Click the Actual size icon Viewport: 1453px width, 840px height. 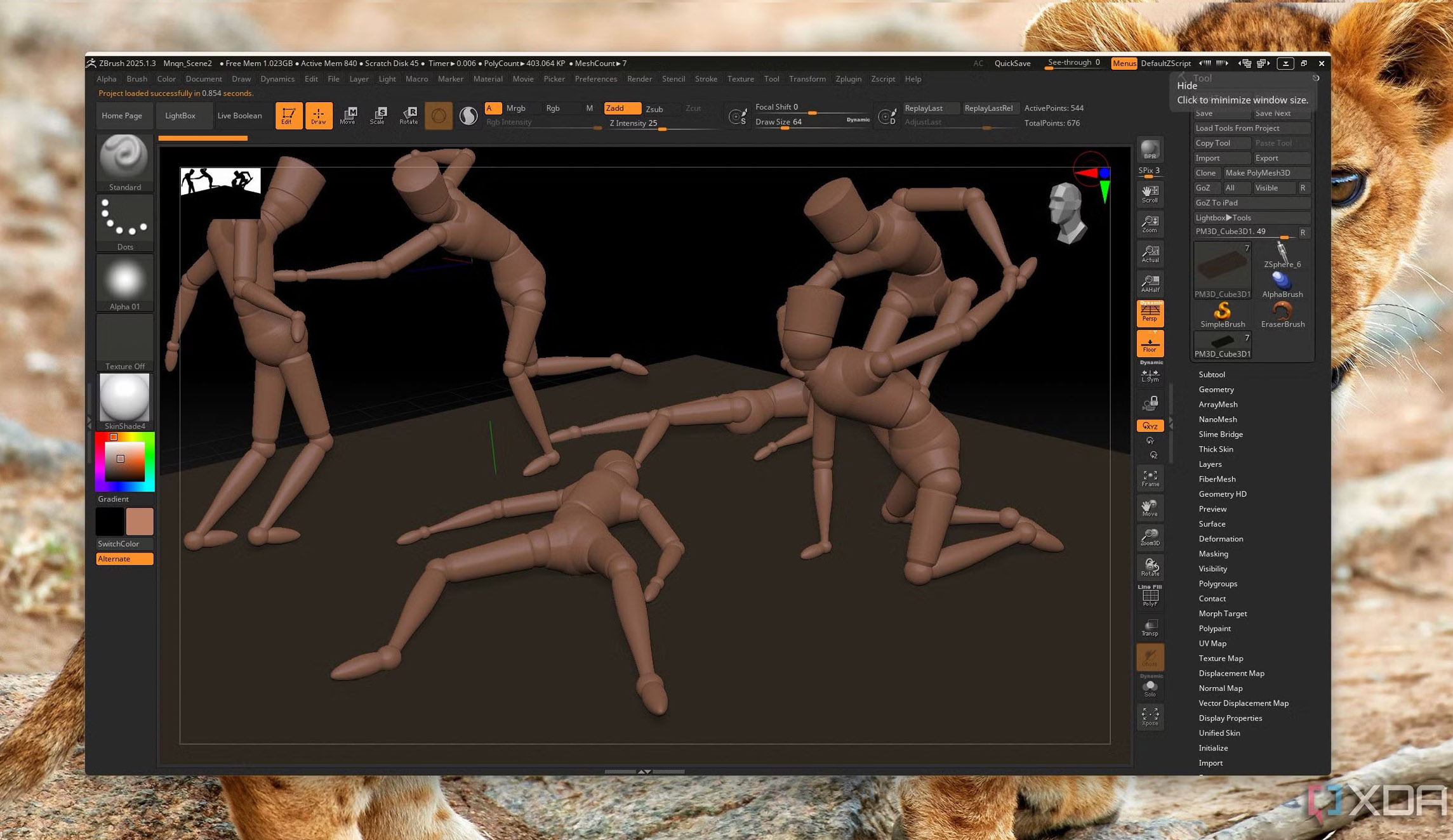click(x=1150, y=253)
